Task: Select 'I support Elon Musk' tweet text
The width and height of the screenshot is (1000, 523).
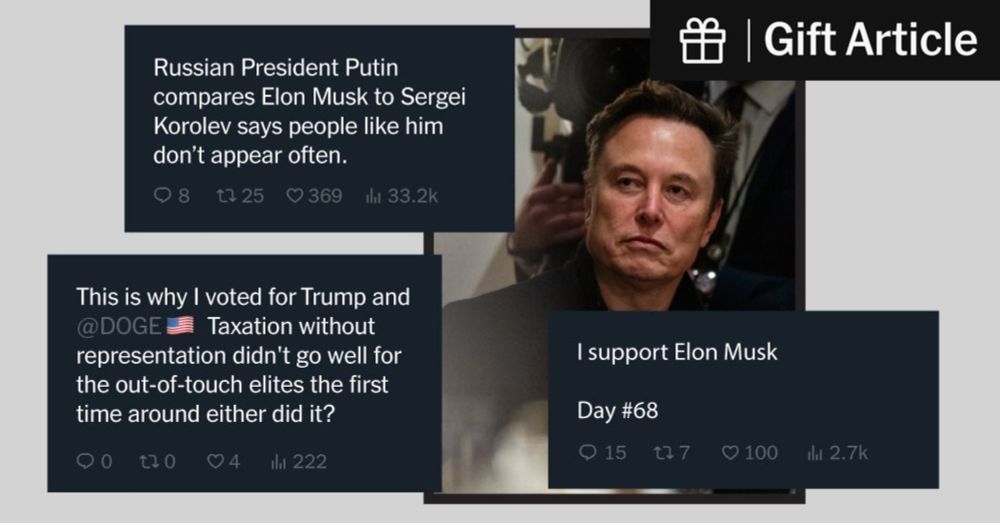Action: click(677, 352)
